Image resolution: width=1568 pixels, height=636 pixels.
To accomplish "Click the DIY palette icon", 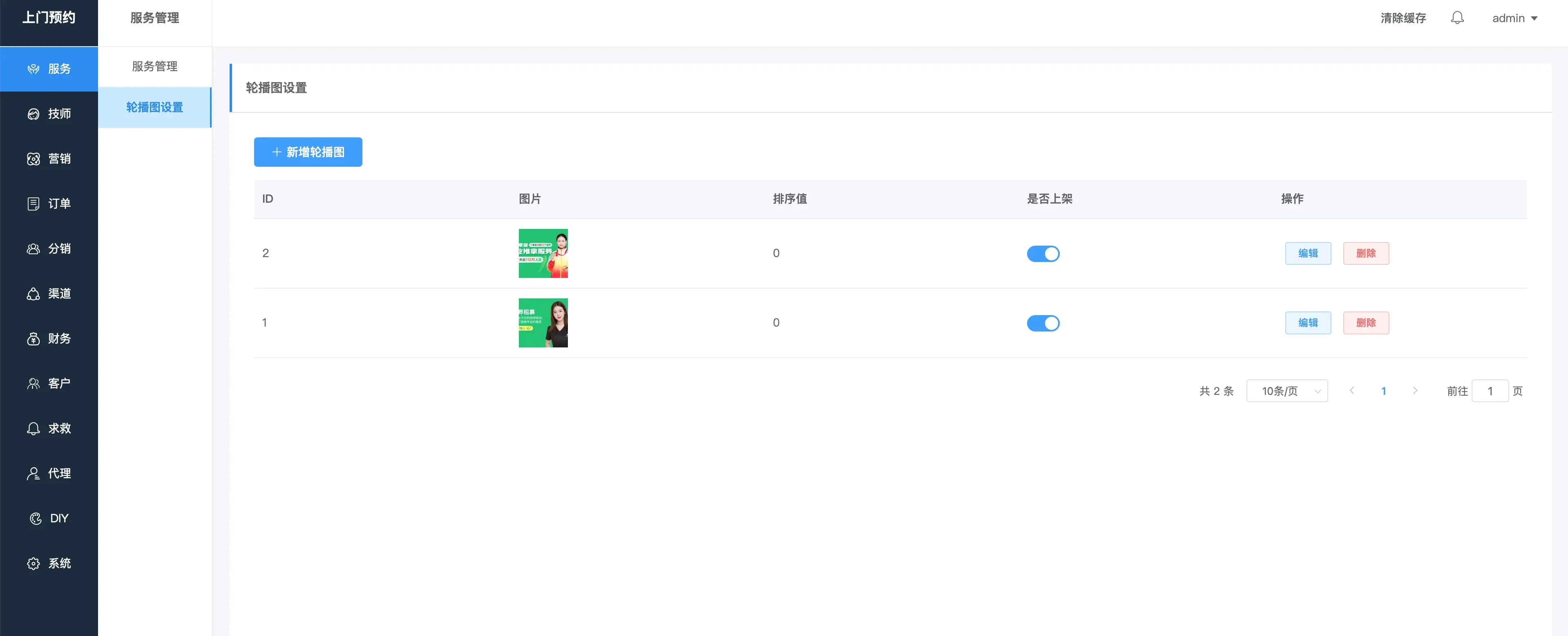I will pyautogui.click(x=35, y=518).
